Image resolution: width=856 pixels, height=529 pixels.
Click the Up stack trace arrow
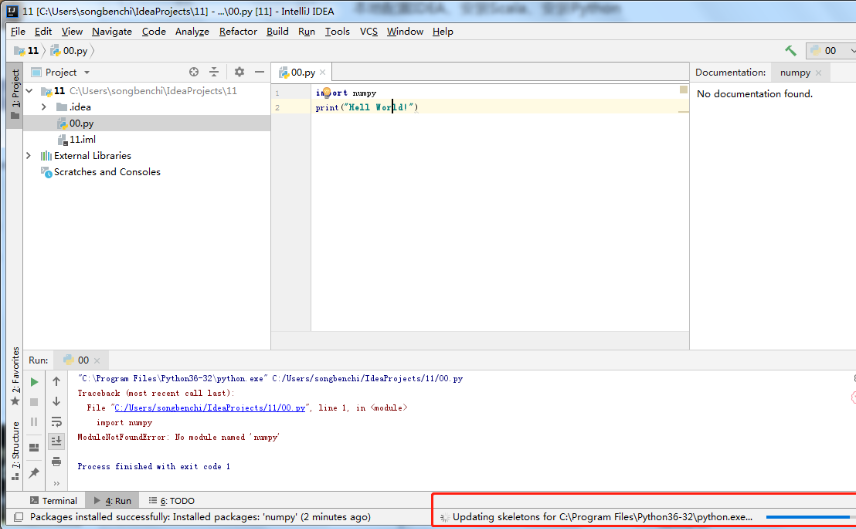click(56, 382)
